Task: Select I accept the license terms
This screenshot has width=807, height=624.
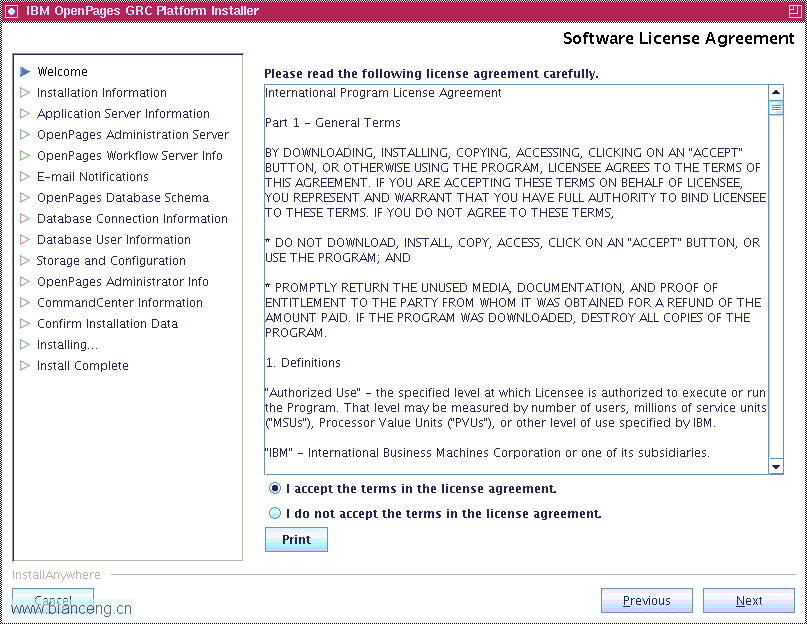Action: point(275,488)
